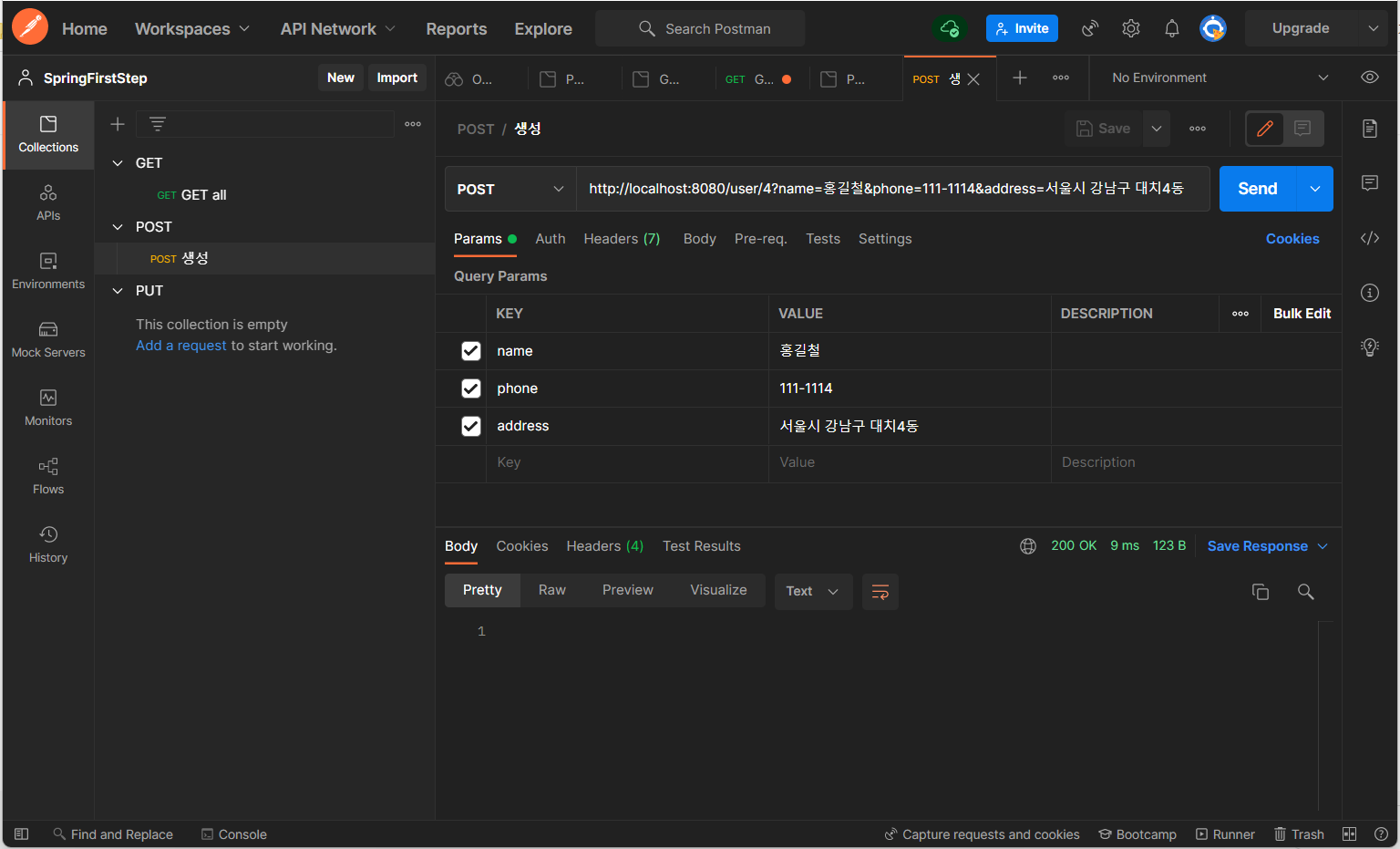This screenshot has height=849, width=1400.
Task: Open the HTTP method POST dropdown
Action: [x=510, y=189]
